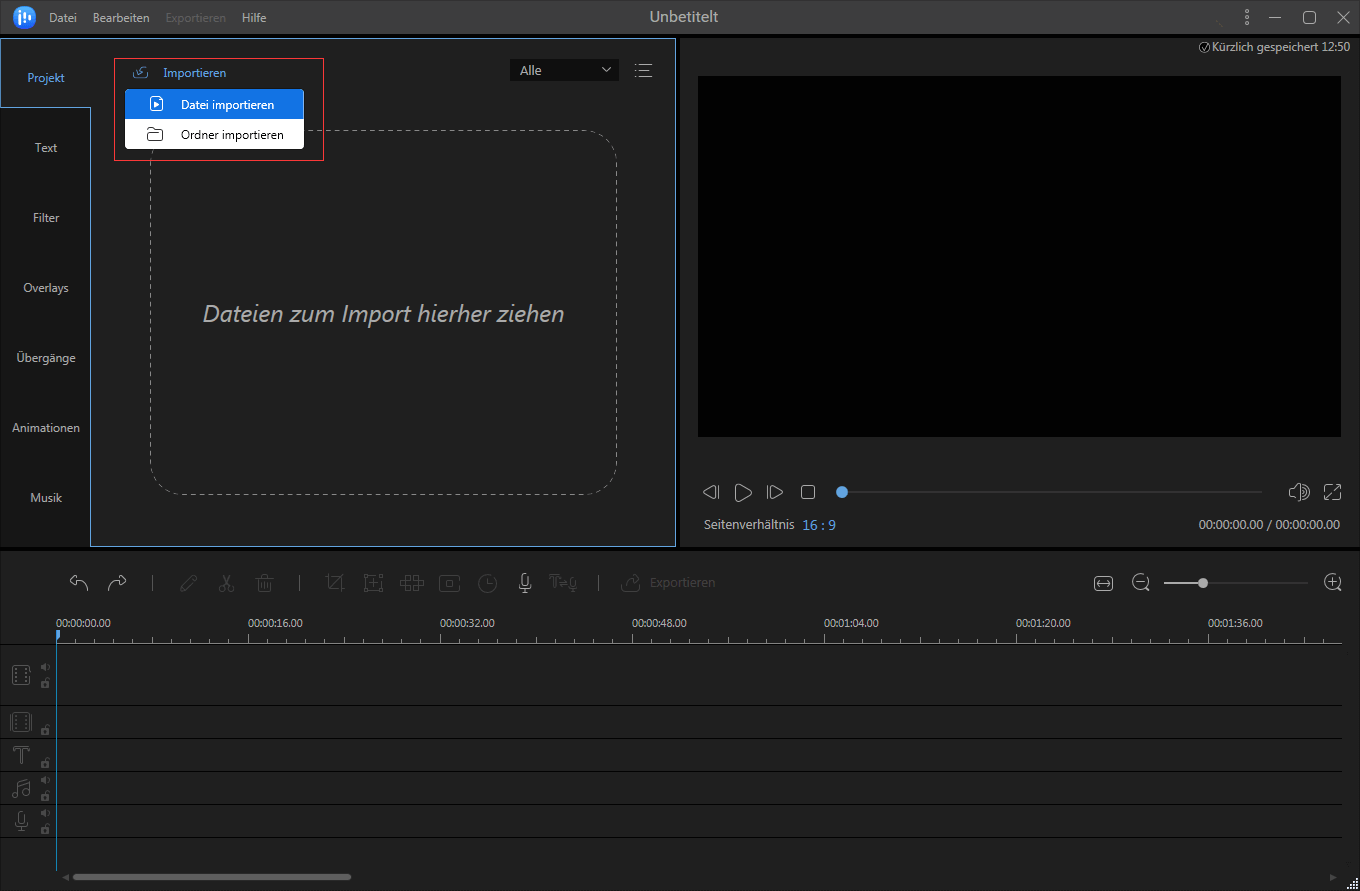Click the Mosaik icon in the timeline toolbar
The image size is (1360, 891).
411,583
